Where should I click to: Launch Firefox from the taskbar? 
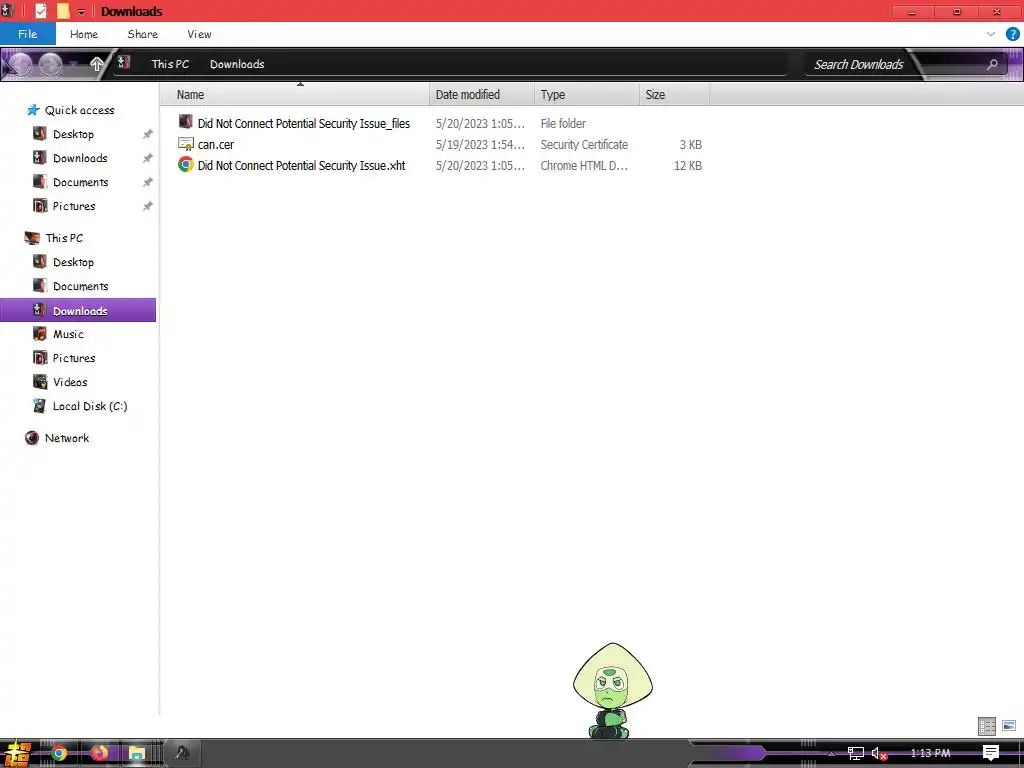tap(99, 754)
